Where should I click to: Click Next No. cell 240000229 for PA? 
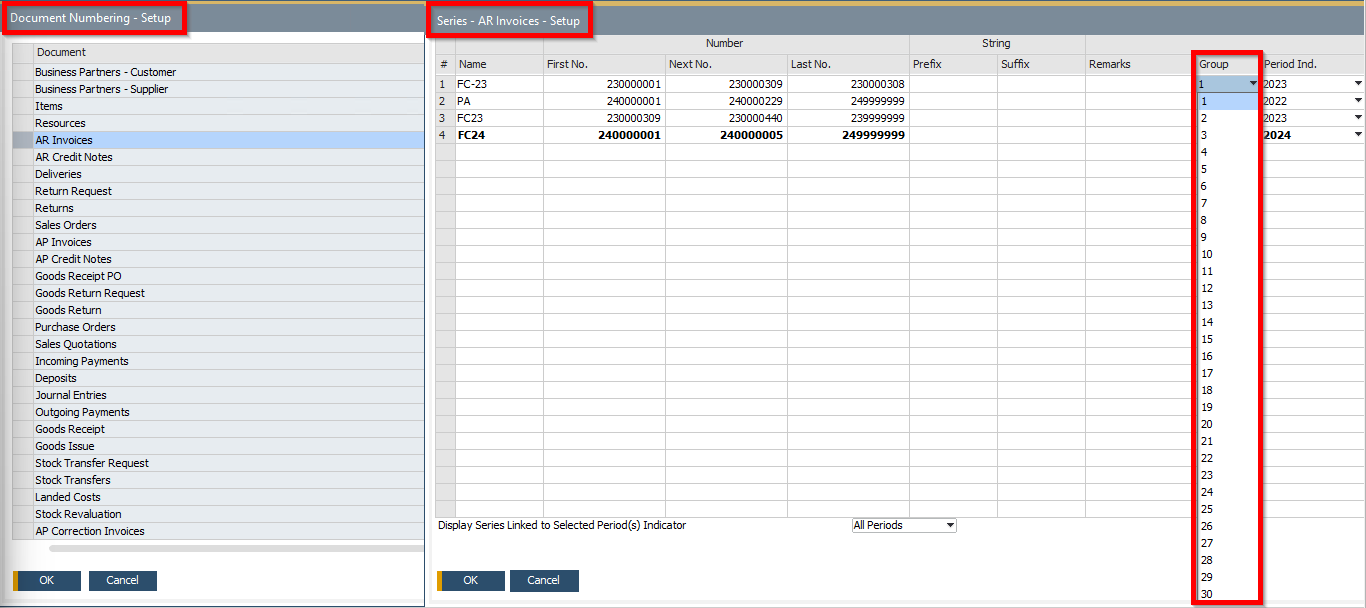[725, 101]
